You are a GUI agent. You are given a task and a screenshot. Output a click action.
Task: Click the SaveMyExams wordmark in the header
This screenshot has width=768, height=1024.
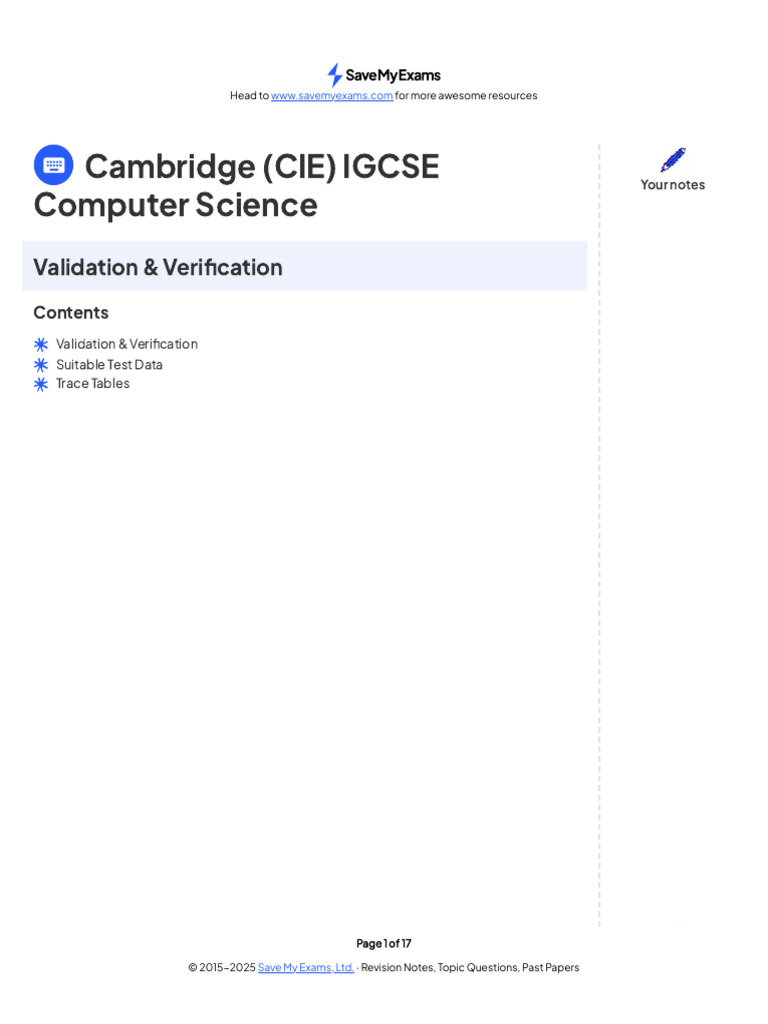[x=393, y=75]
